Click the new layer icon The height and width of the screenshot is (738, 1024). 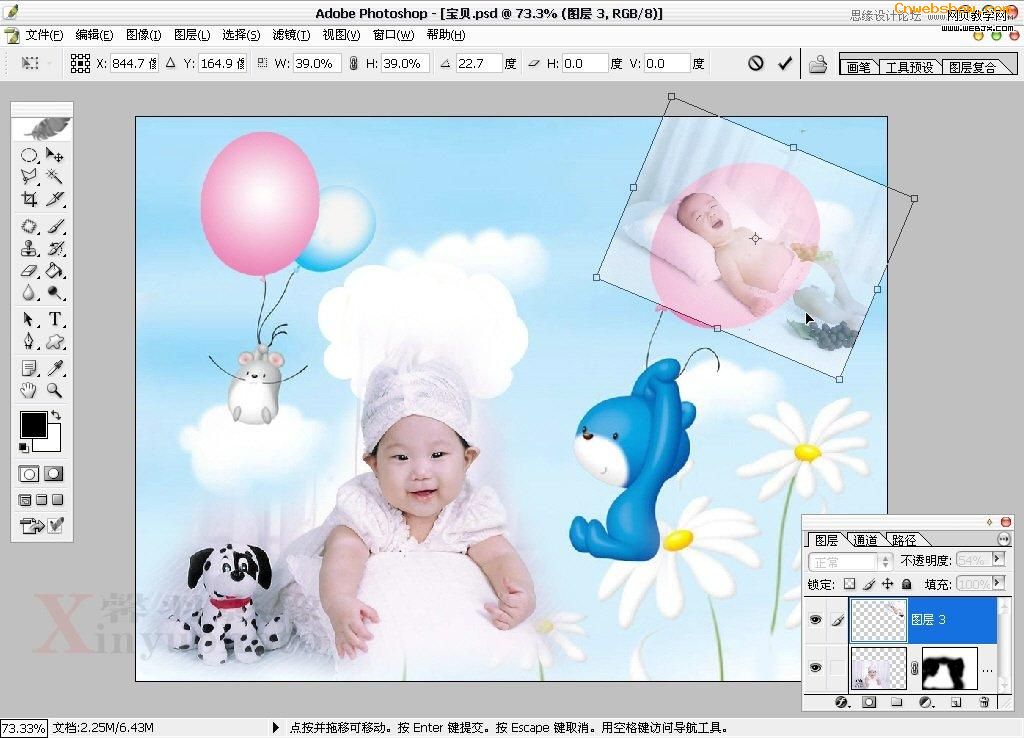[x=956, y=703]
